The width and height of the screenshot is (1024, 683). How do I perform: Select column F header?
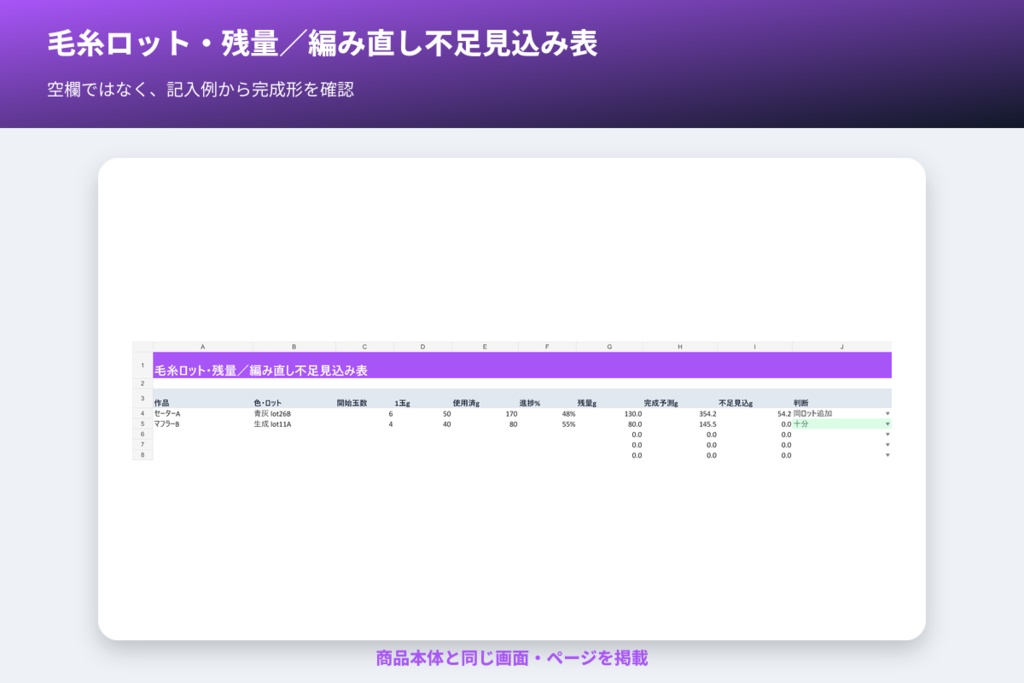[x=547, y=347]
